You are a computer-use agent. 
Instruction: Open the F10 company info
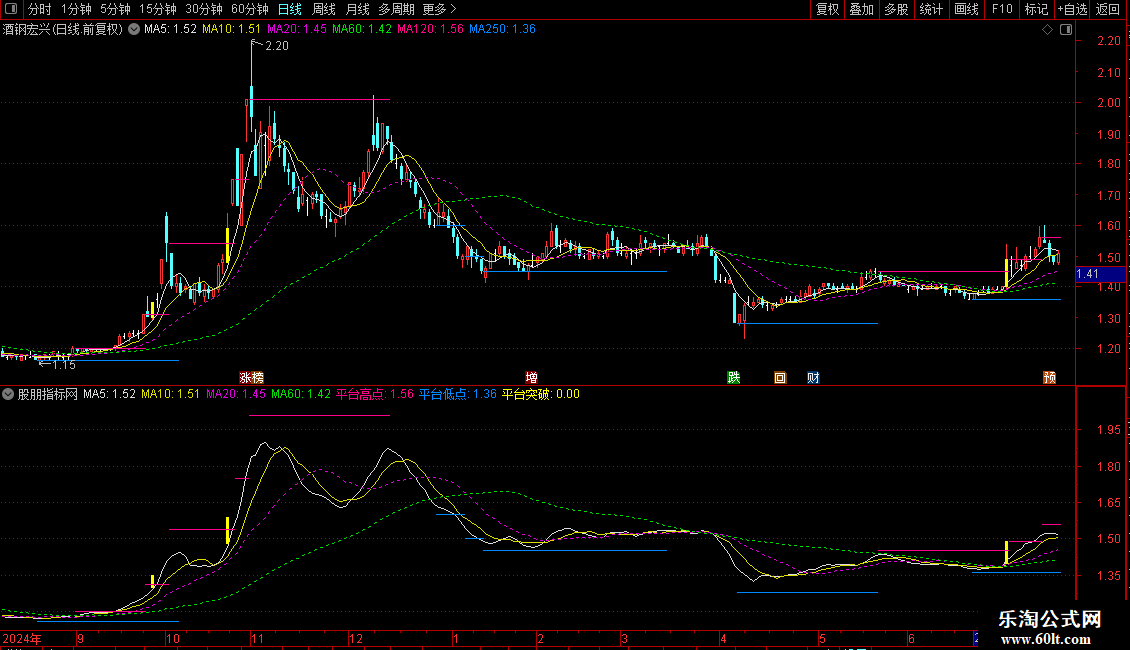pos(1002,9)
